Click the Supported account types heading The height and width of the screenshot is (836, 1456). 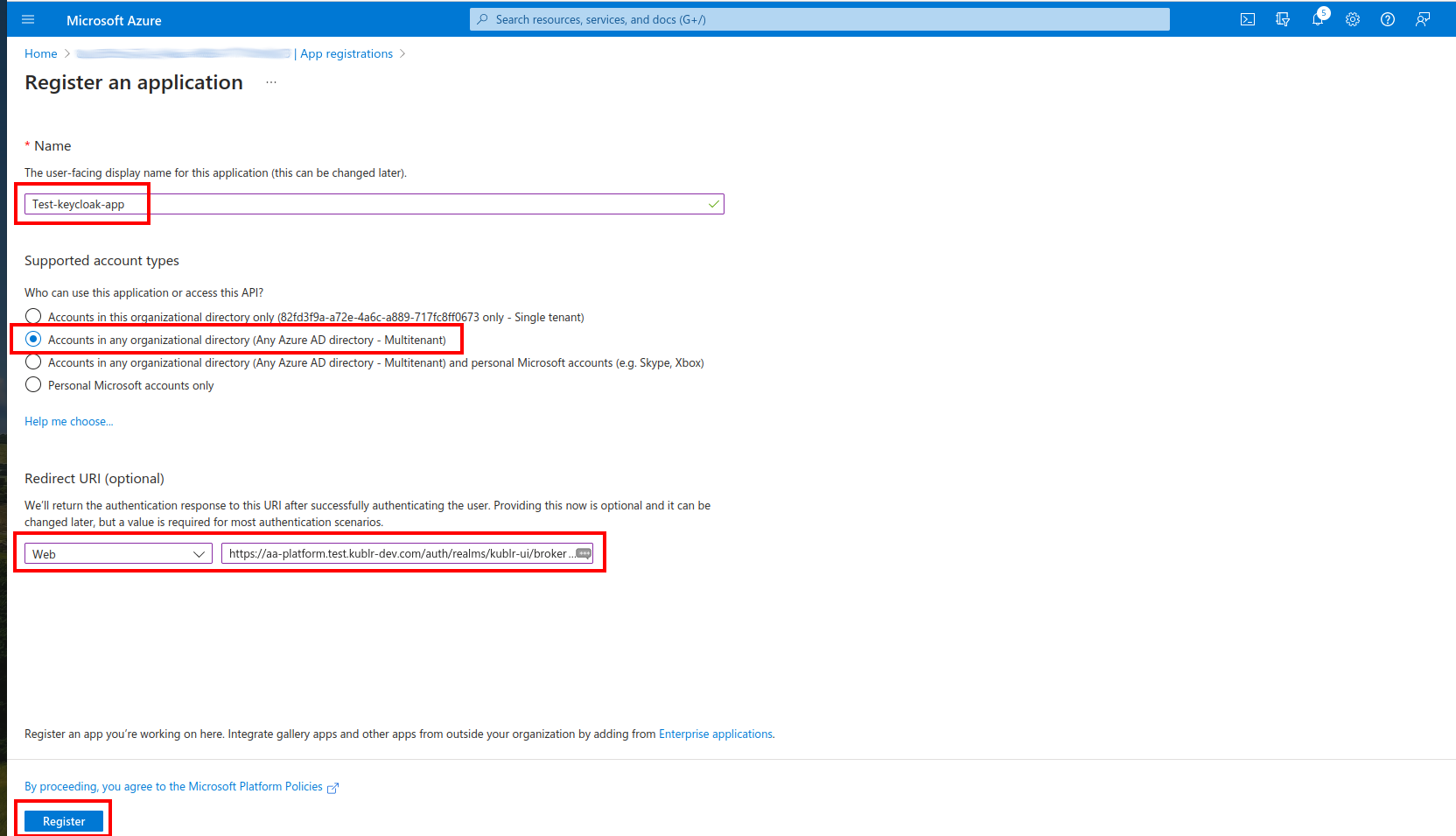pos(101,260)
